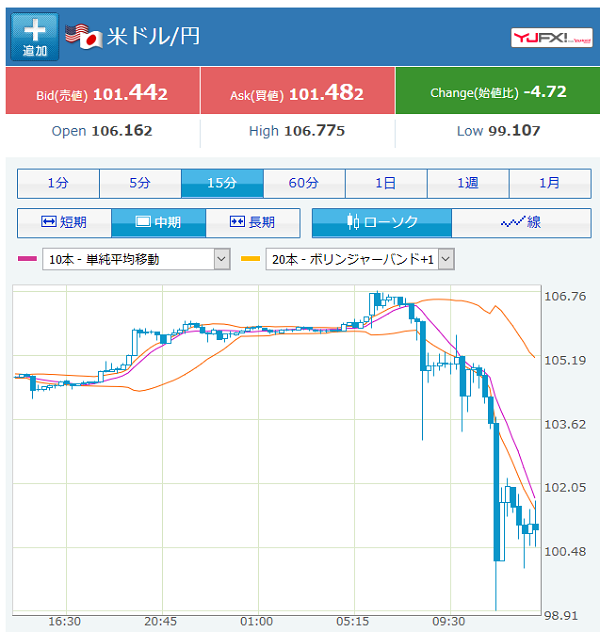Select 中期 medium-term range option

[x=158, y=222]
